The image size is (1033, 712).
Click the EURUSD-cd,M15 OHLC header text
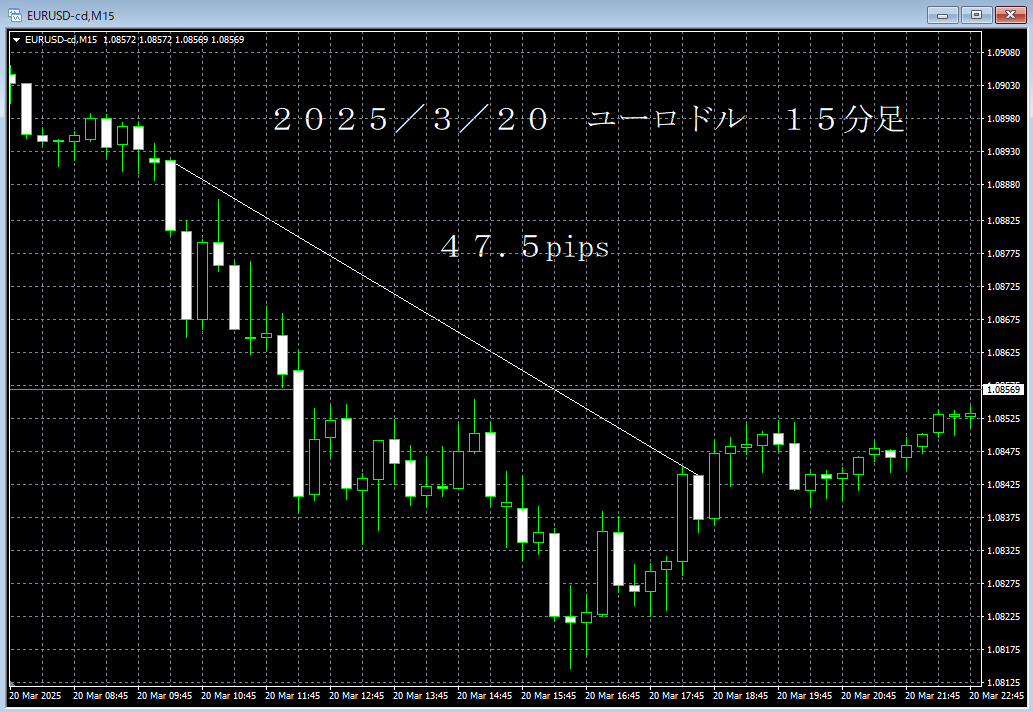coord(134,40)
